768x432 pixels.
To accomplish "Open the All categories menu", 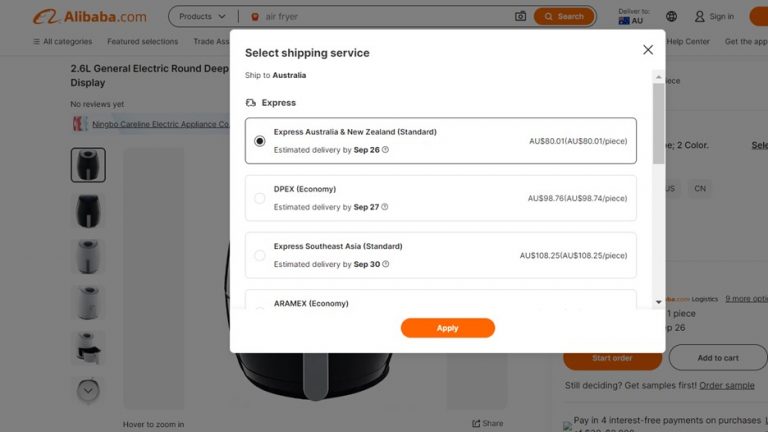I will (62, 42).
